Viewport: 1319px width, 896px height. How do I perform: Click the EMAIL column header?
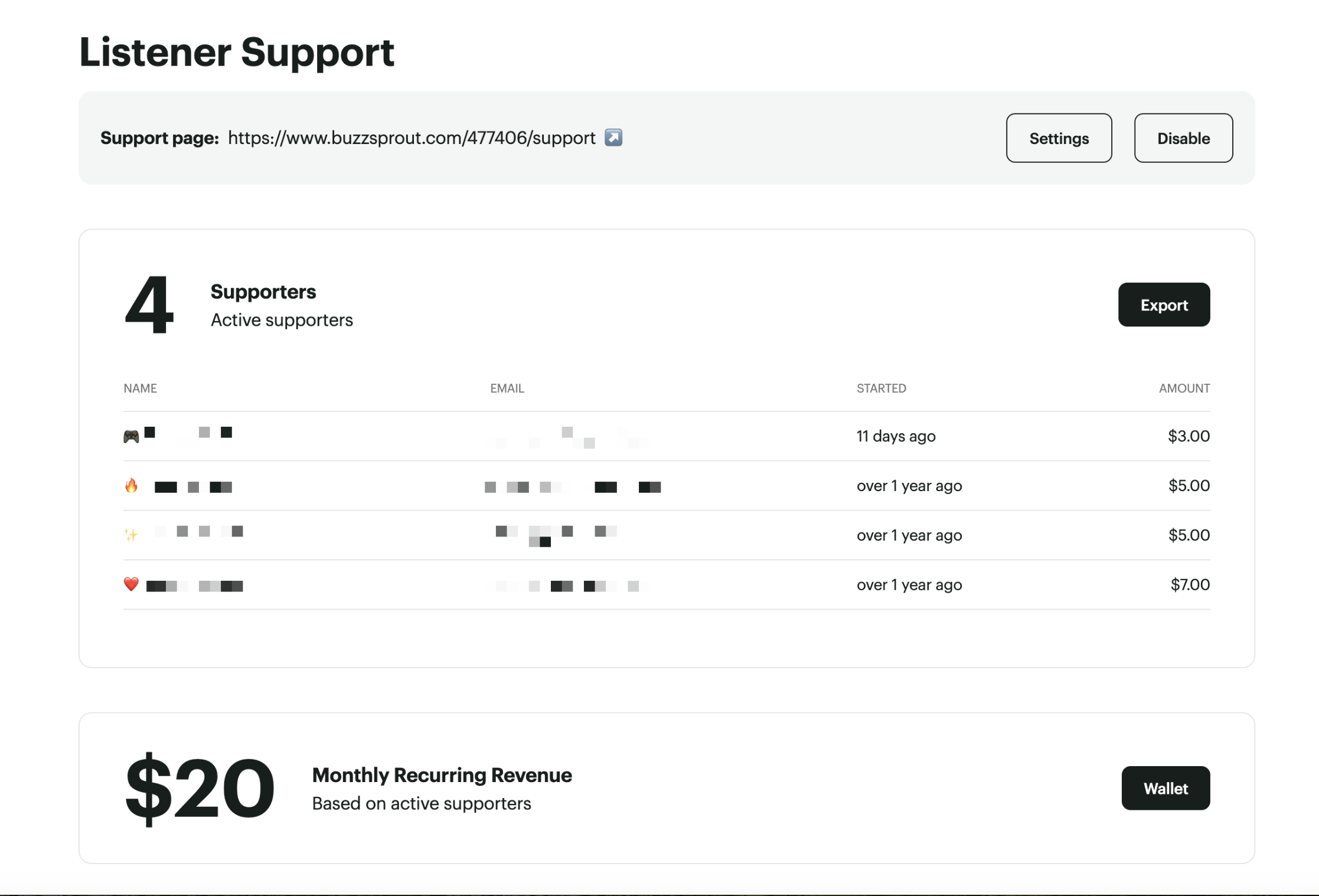click(x=507, y=388)
